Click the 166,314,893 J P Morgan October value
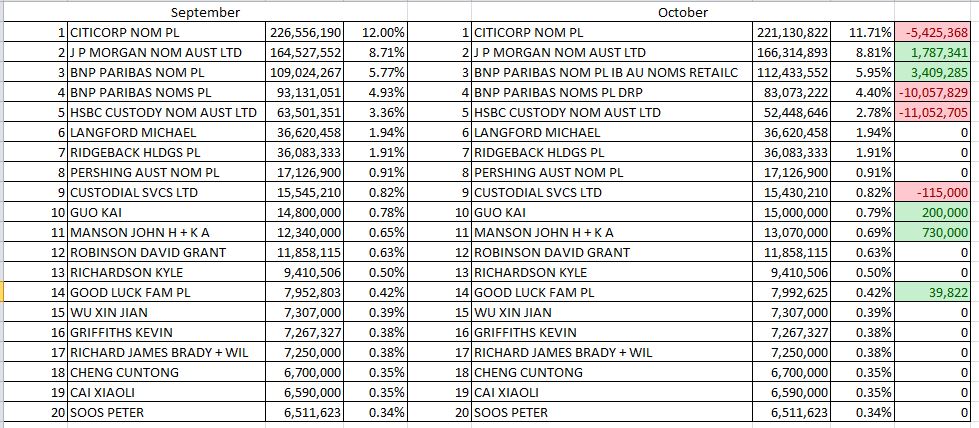Viewport: 979px width, 428px height. click(793, 52)
